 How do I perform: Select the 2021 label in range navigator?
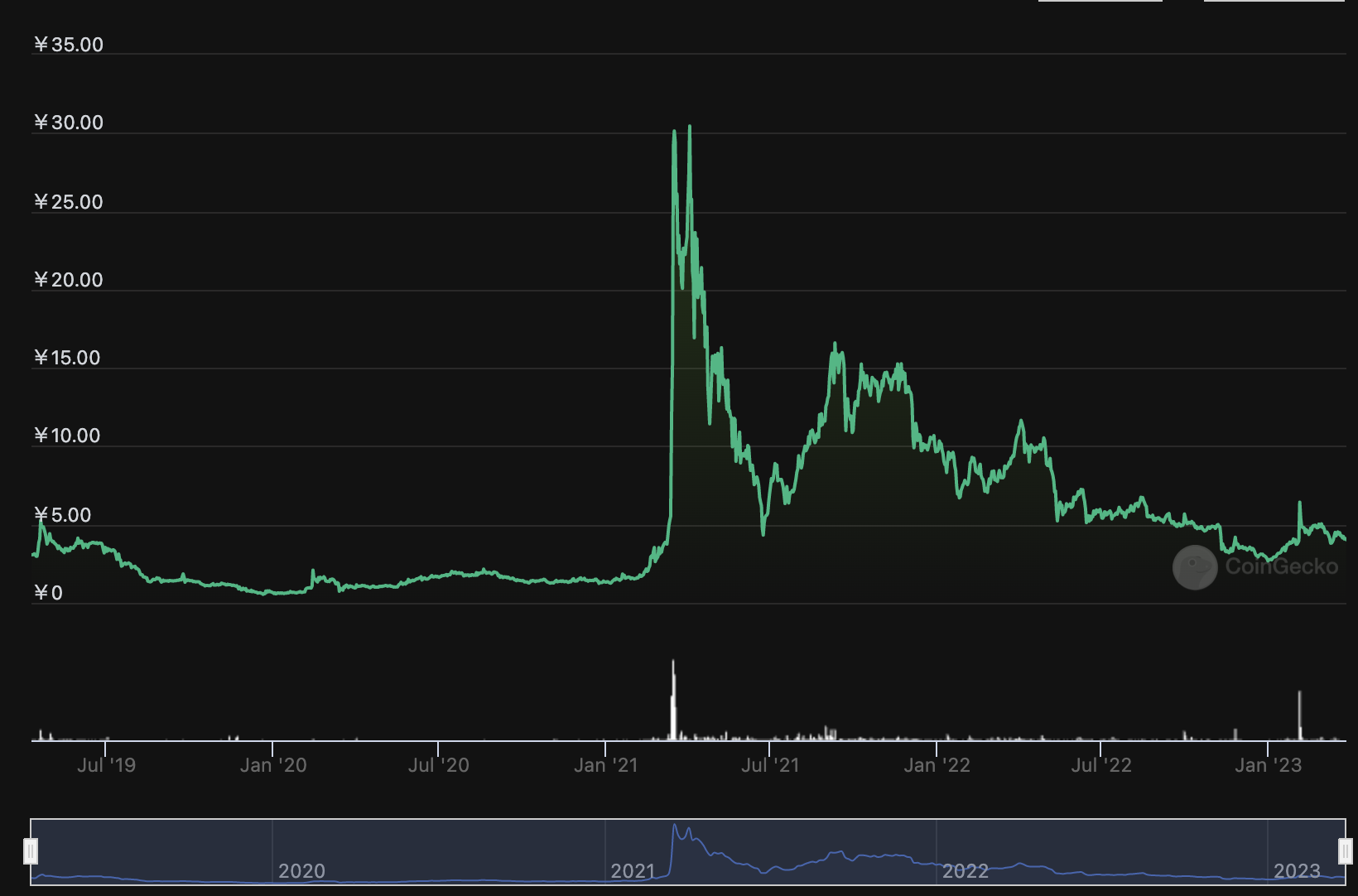coord(633,871)
